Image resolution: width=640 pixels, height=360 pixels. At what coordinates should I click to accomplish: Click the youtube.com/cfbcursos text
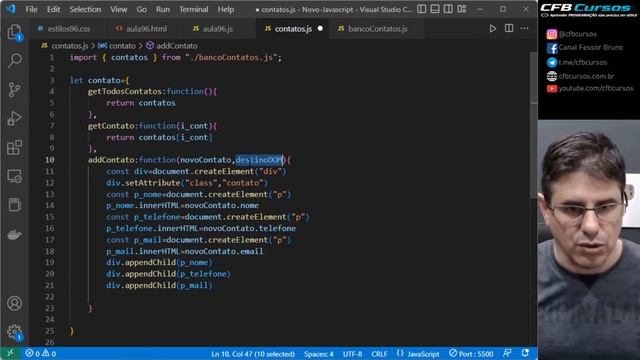(x=596, y=89)
